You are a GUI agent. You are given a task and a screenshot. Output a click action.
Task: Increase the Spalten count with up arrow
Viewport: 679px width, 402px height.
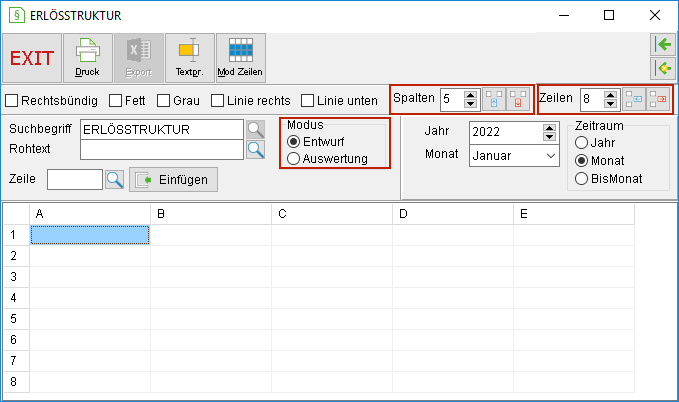470,95
